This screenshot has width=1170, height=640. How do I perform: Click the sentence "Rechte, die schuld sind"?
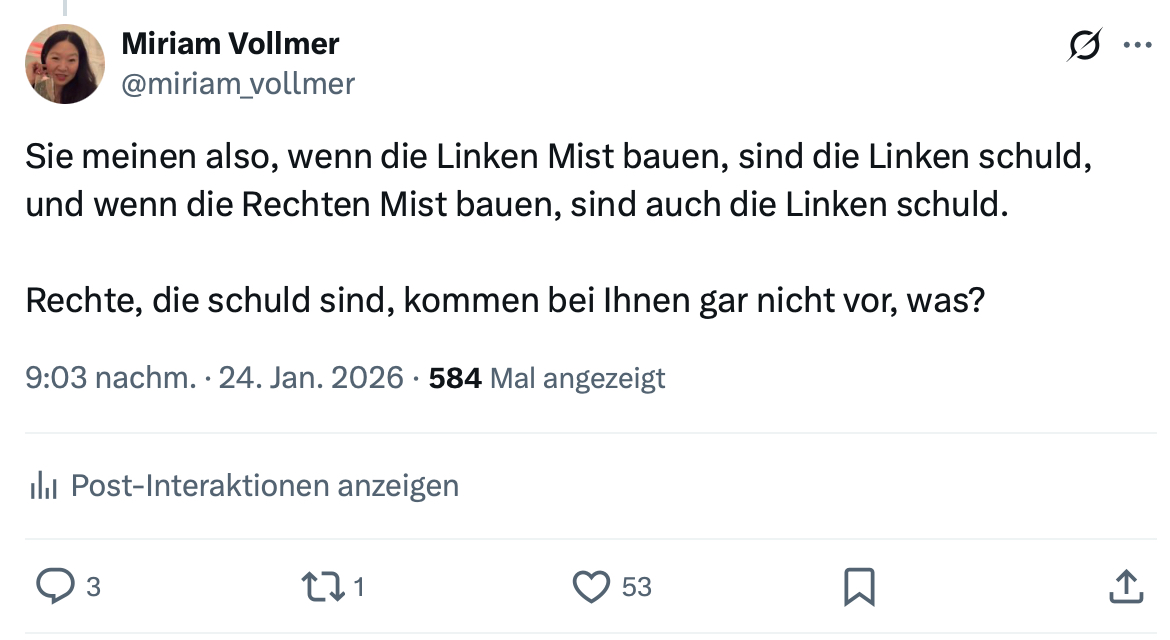[x=505, y=300]
